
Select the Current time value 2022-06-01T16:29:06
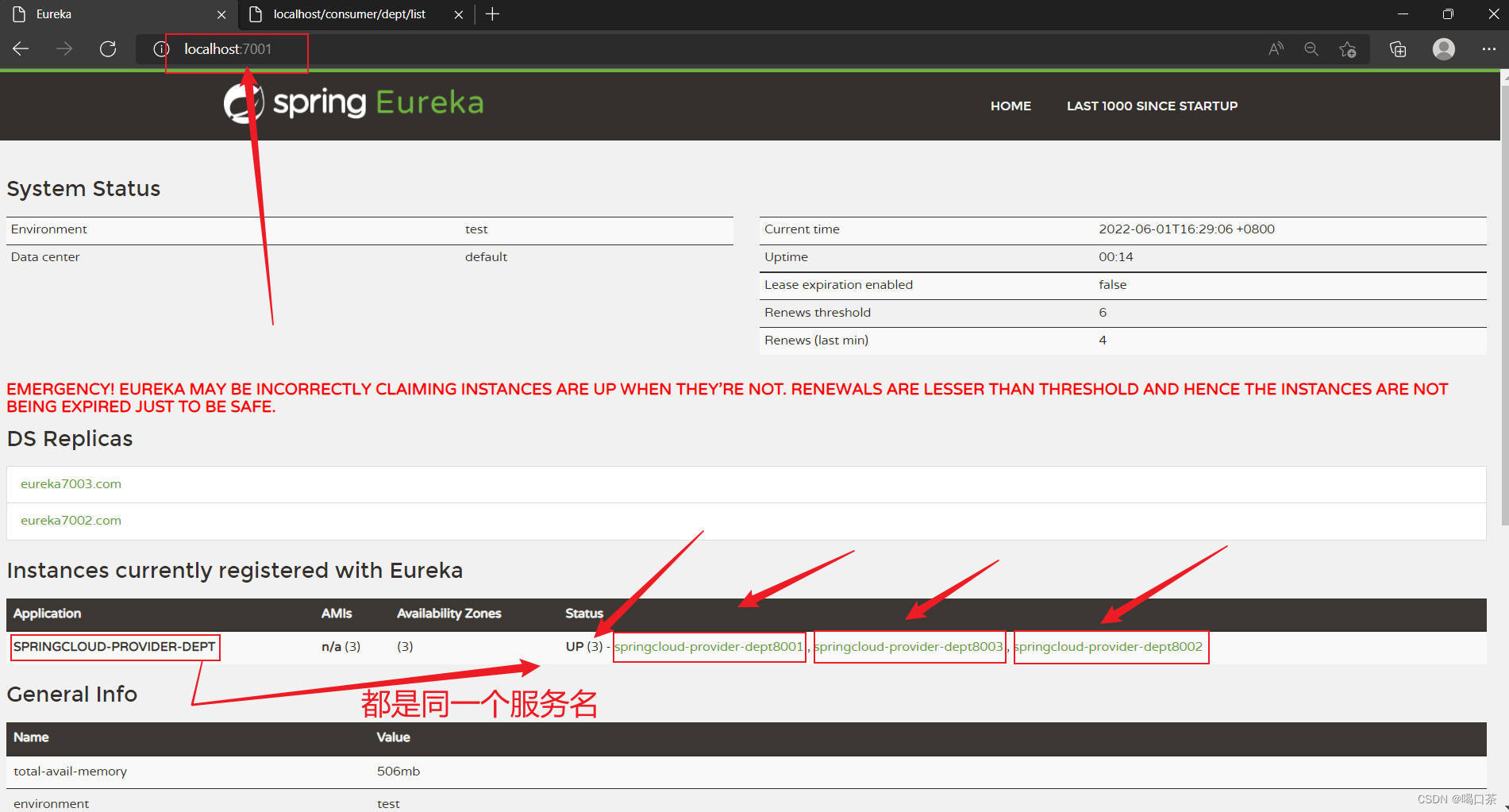(1187, 229)
